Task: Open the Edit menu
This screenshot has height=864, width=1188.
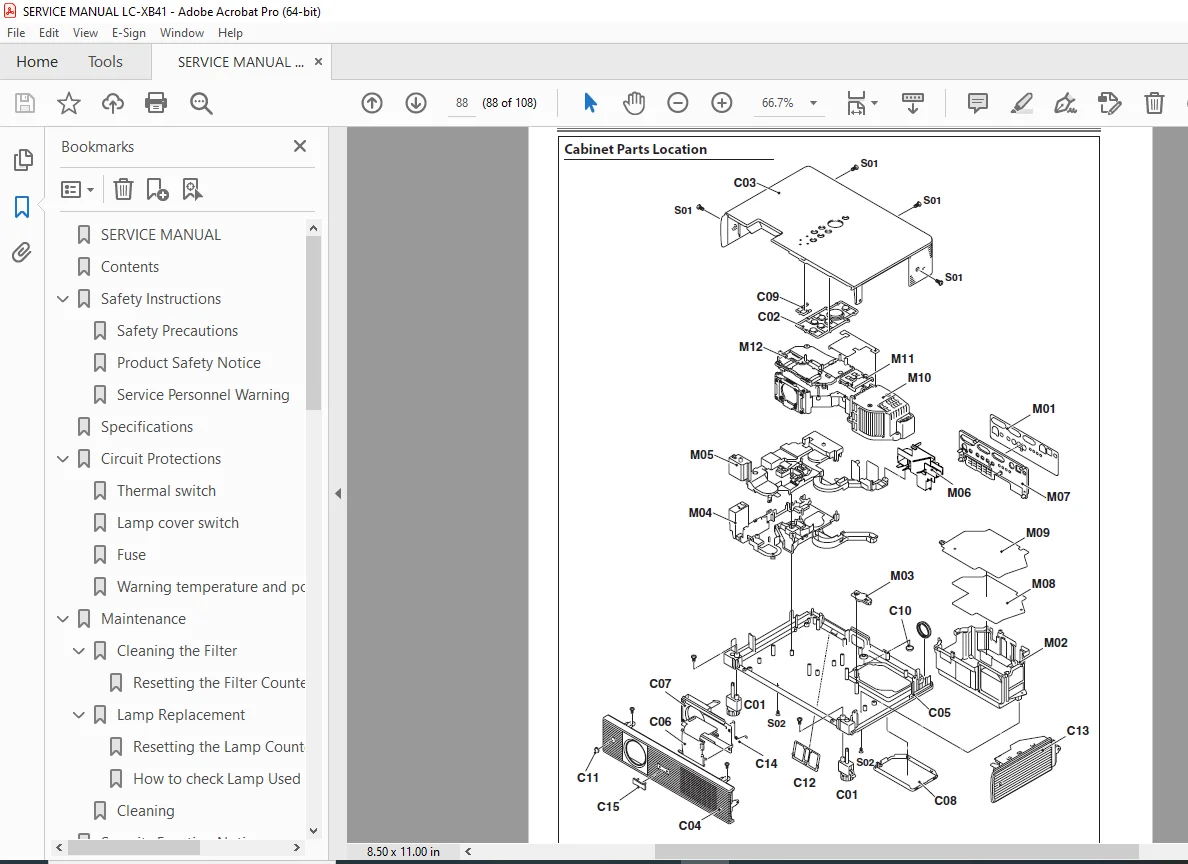Action: [x=48, y=33]
